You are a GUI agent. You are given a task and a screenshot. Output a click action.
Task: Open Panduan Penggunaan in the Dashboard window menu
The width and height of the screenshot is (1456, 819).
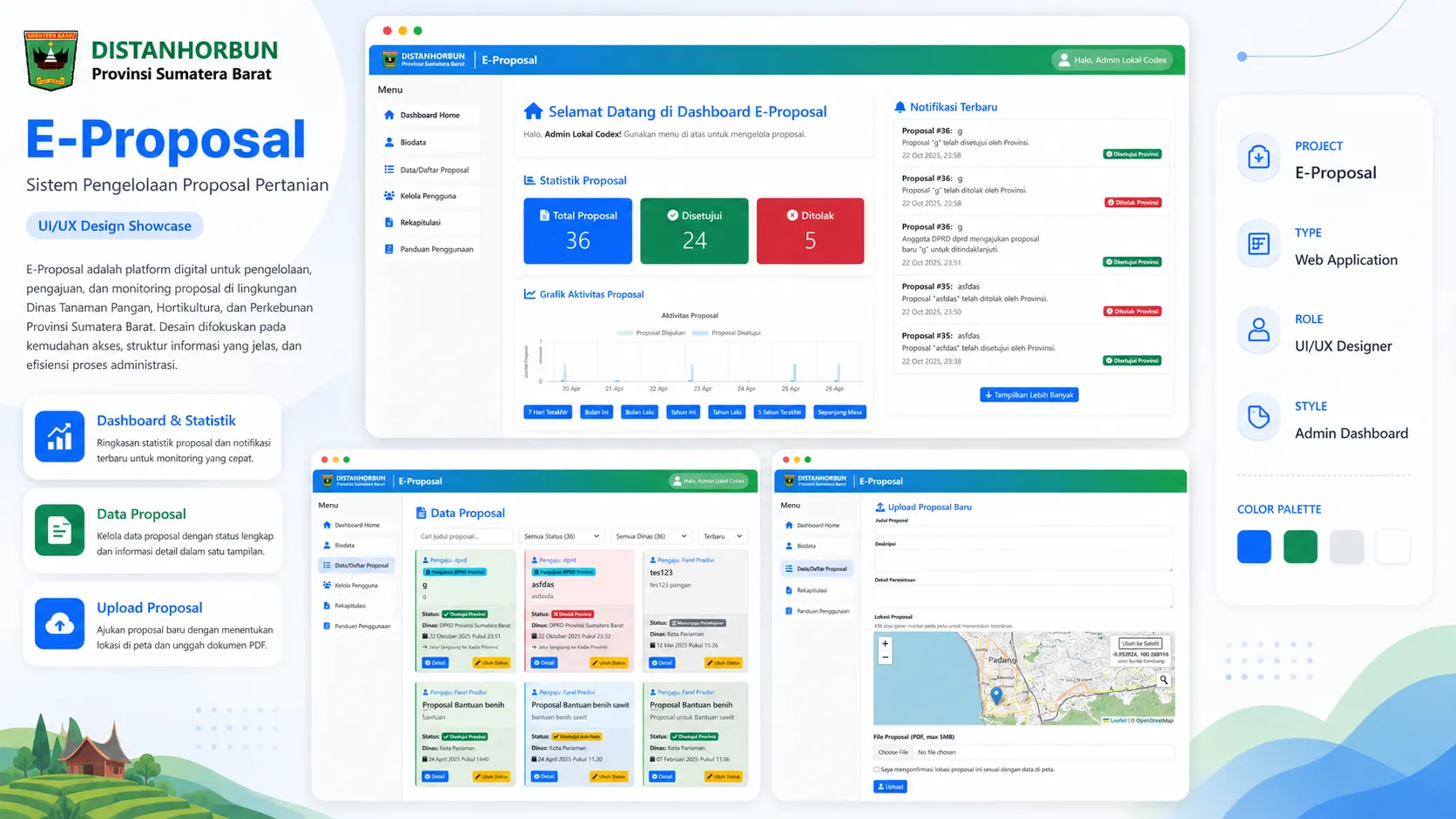tap(430, 249)
